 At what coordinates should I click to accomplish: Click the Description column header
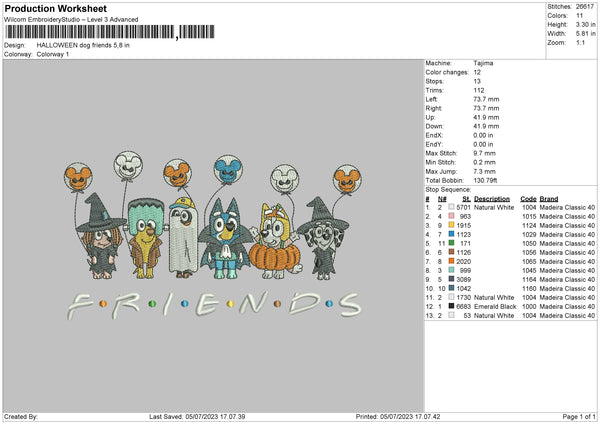492,199
